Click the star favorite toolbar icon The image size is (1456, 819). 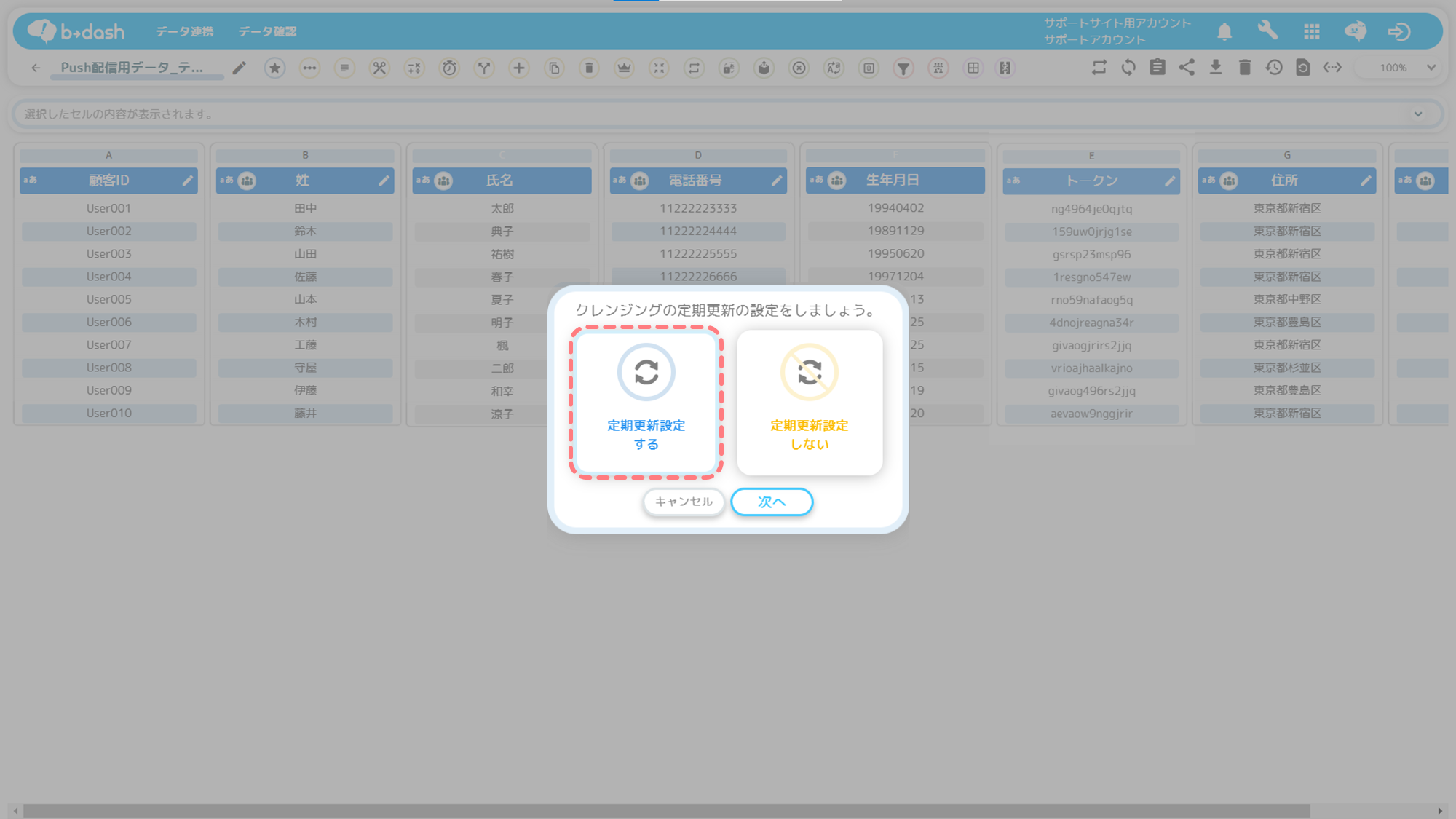274,68
